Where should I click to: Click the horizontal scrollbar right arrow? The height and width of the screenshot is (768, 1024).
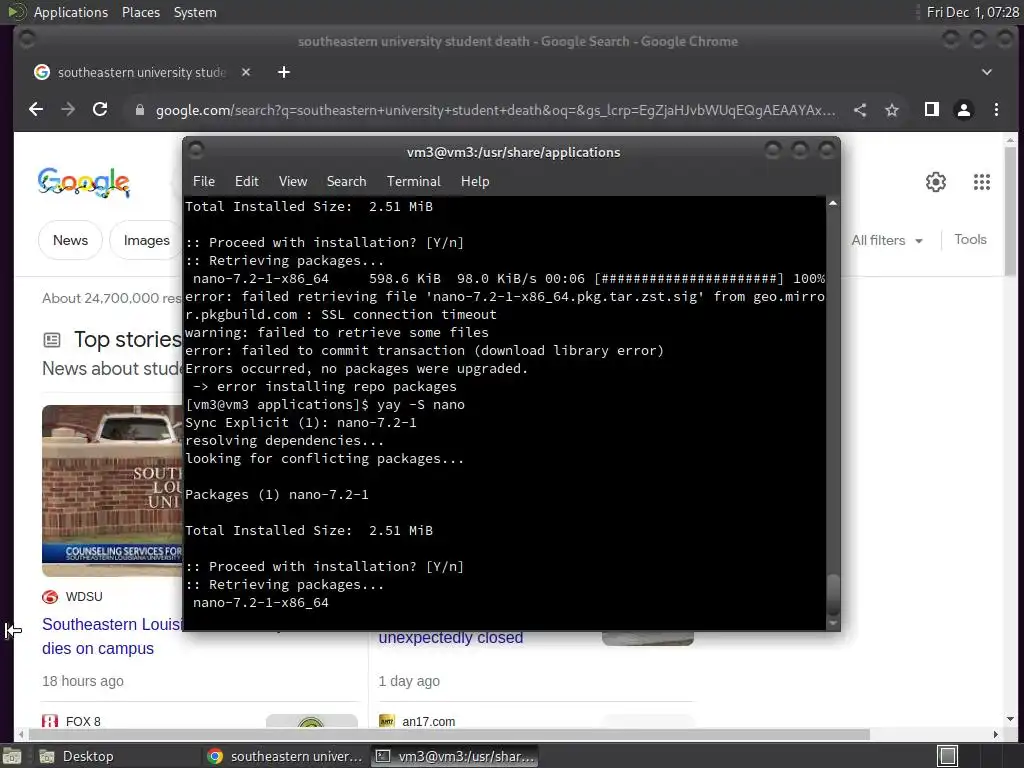tap(995, 734)
